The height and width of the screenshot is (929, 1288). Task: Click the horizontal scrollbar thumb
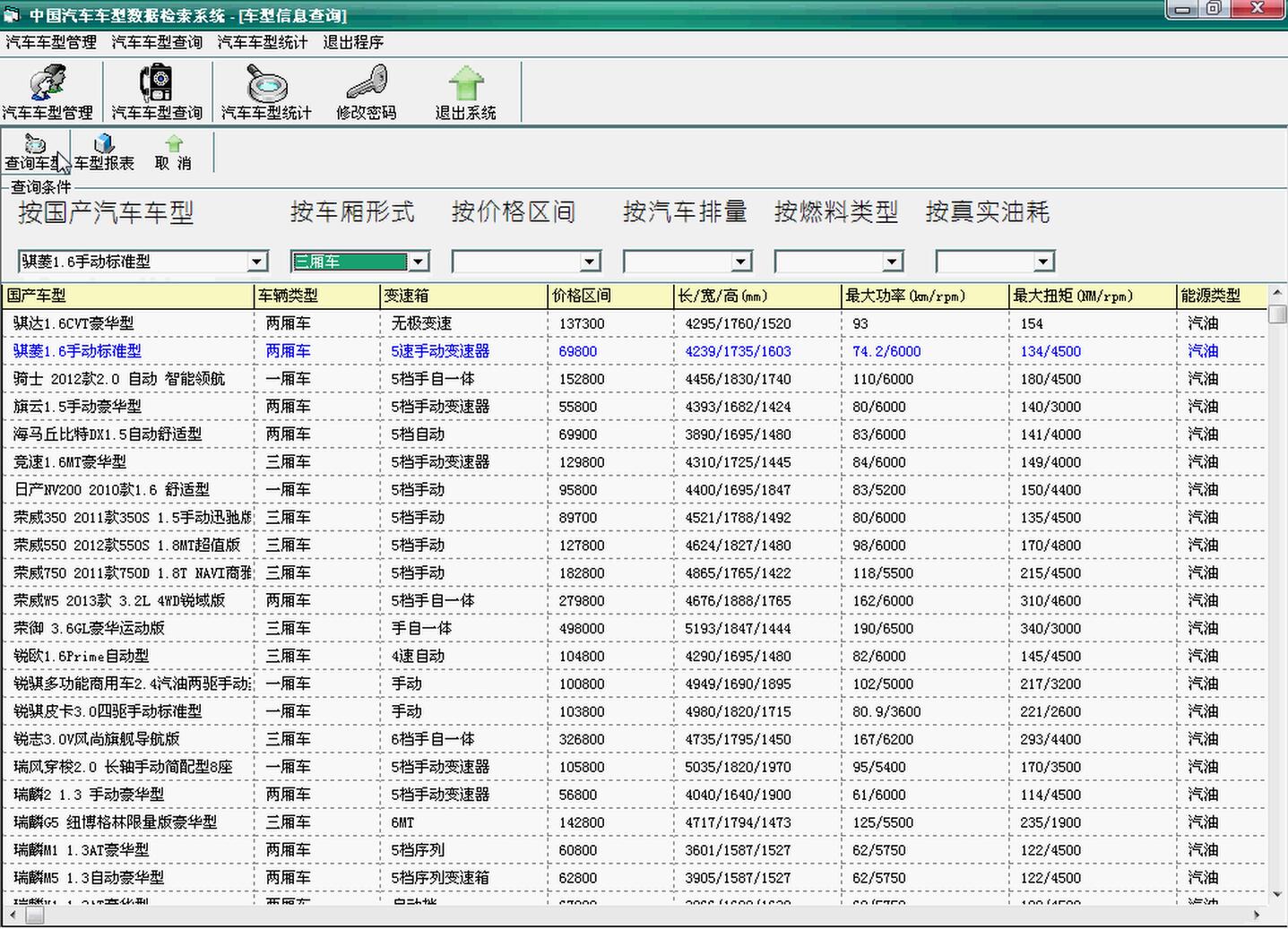[x=34, y=915]
